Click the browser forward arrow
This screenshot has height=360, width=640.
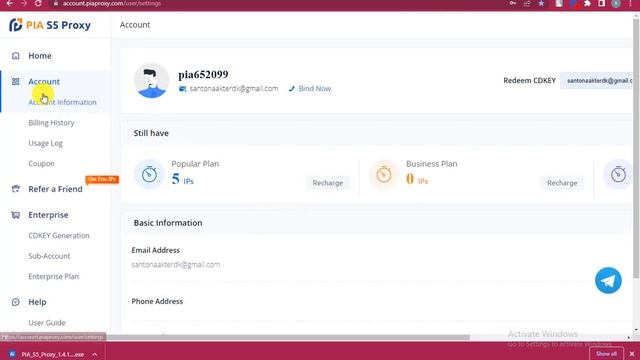point(24,3)
